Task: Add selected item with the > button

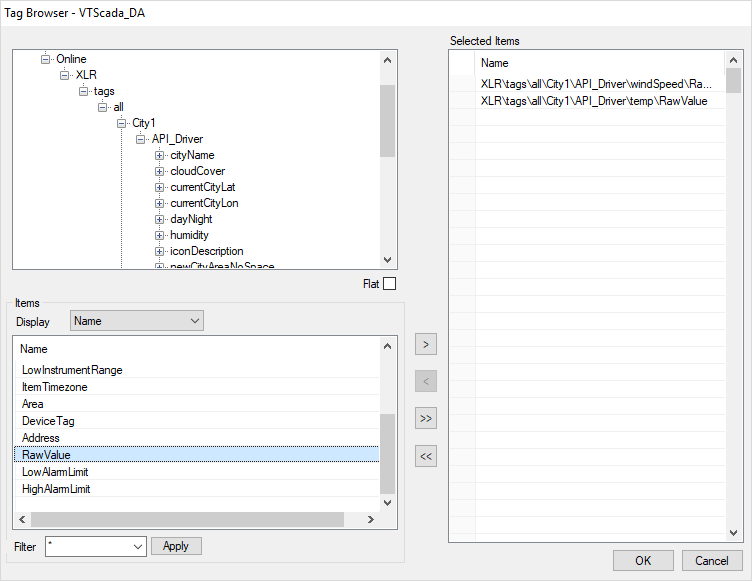Action: point(425,344)
